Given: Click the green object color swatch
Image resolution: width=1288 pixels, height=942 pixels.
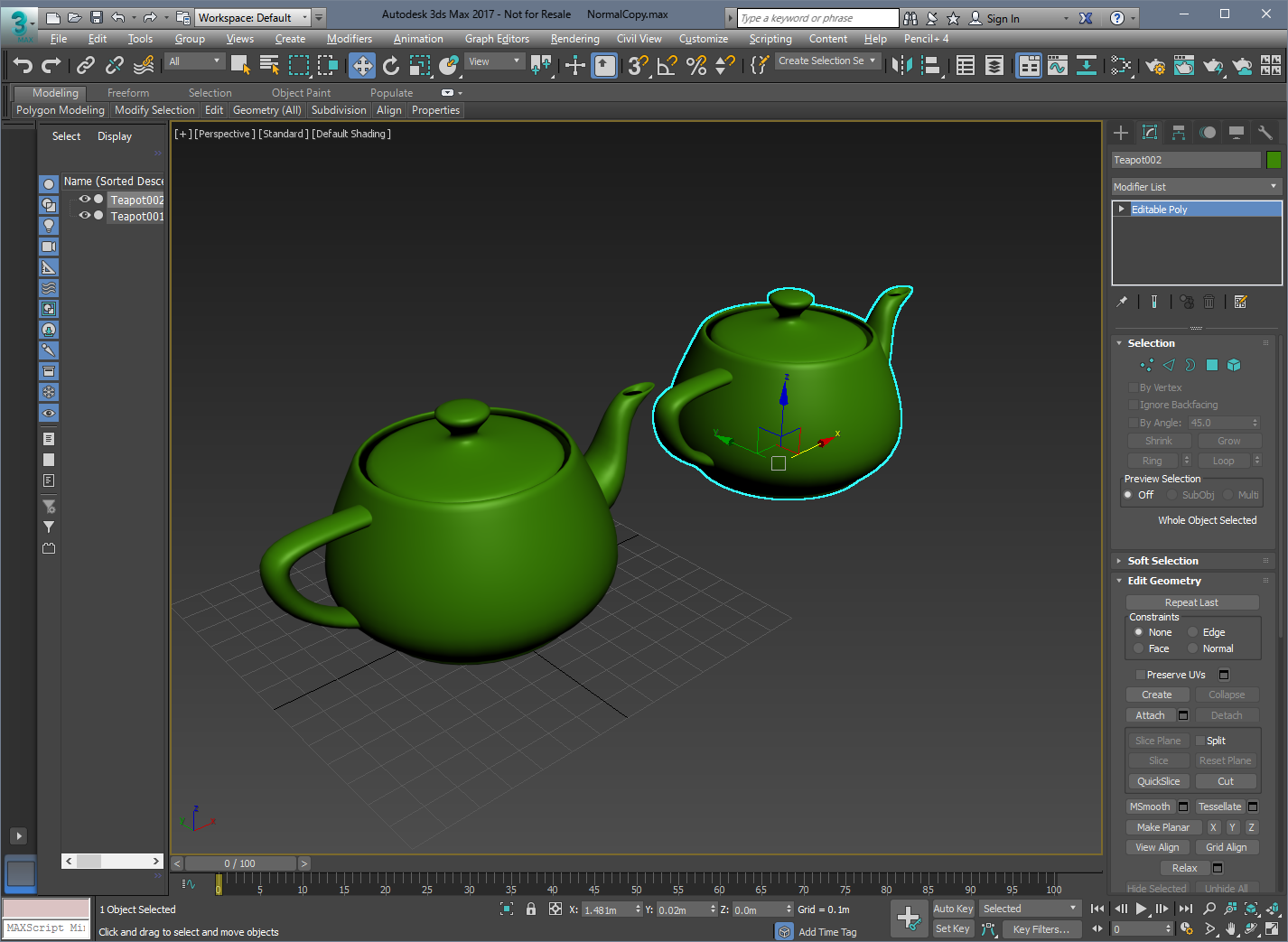Looking at the screenshot, I should 1274,160.
